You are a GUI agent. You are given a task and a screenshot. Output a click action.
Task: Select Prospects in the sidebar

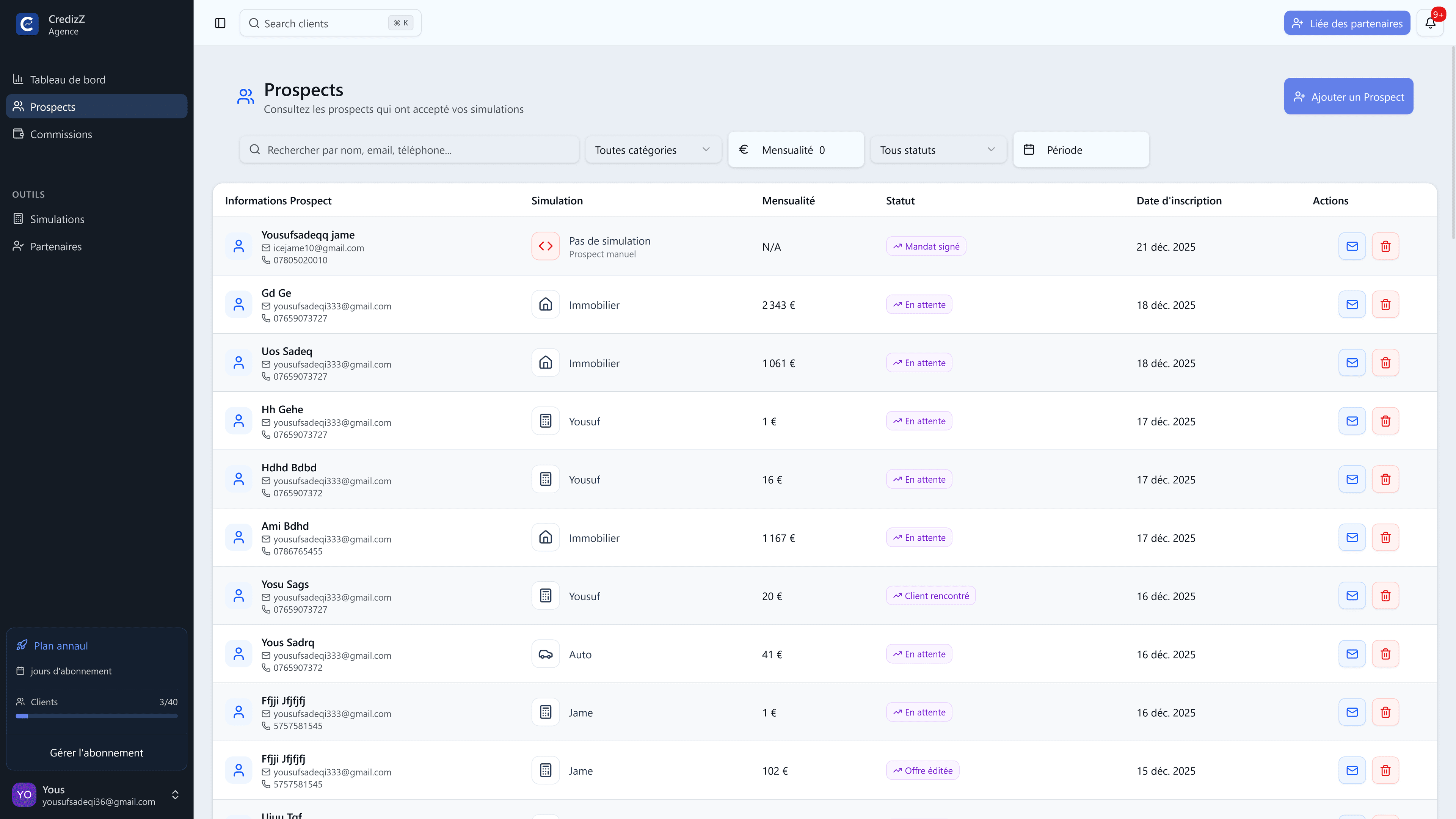click(x=97, y=107)
